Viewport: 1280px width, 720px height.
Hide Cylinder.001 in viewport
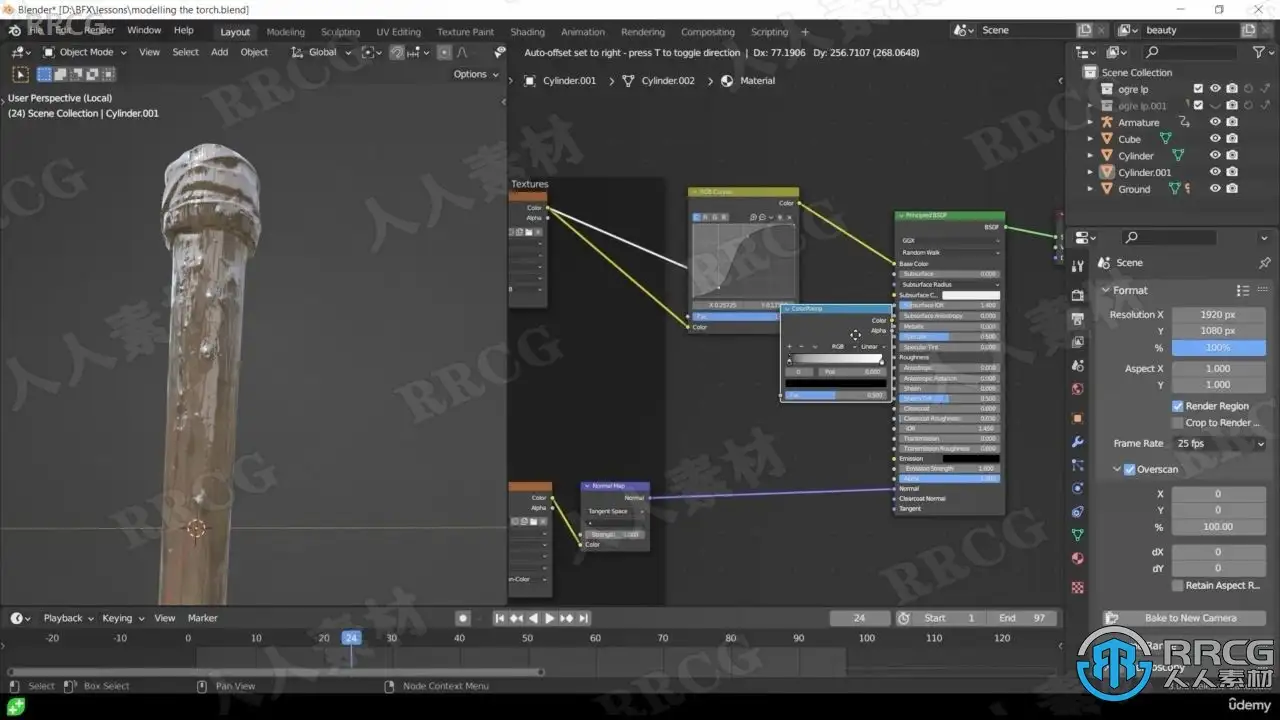pos(1215,172)
